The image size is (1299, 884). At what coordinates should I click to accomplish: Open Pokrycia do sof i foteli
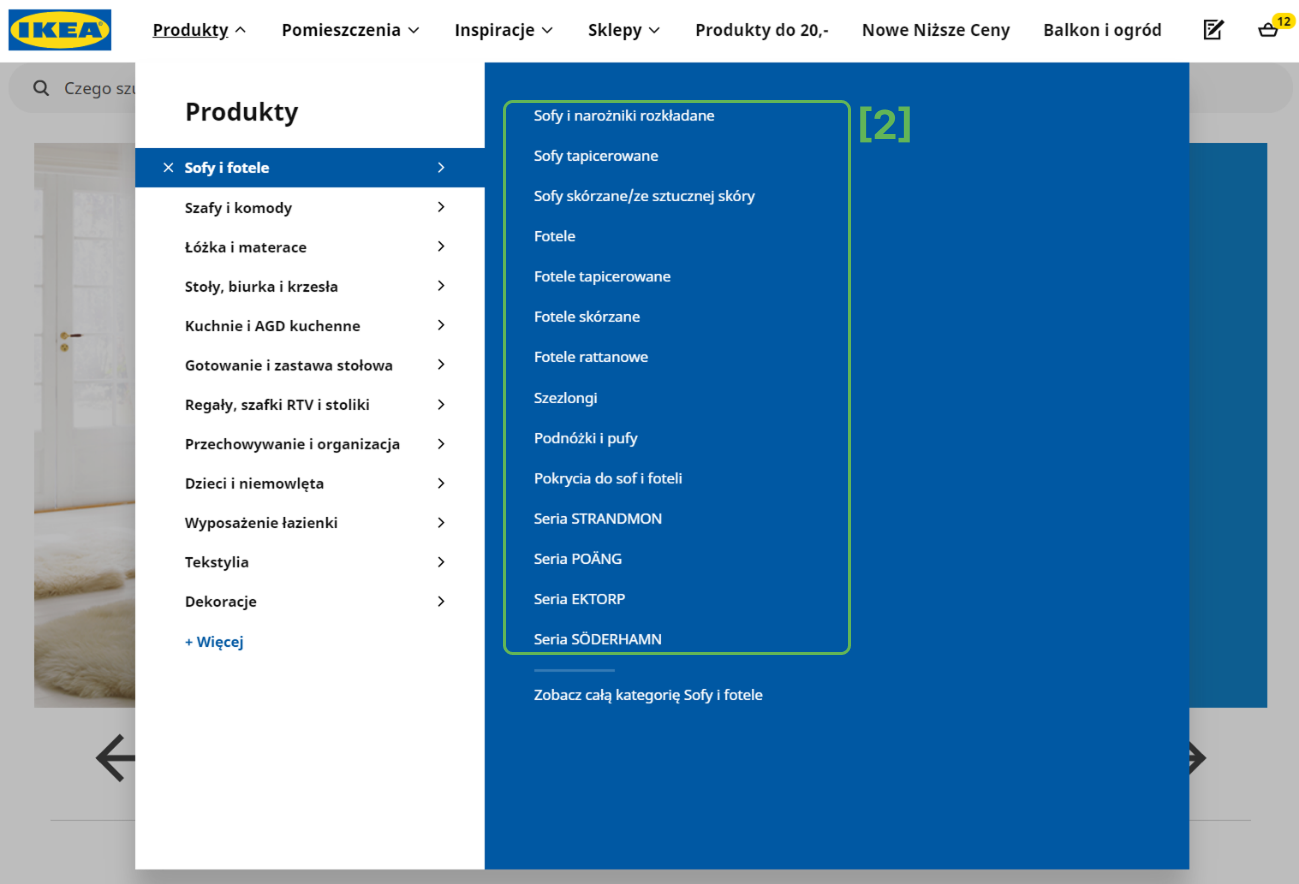[608, 478]
